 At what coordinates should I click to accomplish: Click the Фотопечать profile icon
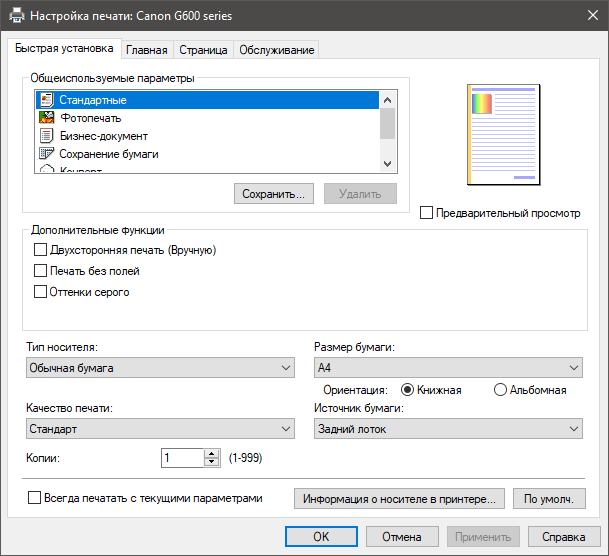tap(47, 118)
